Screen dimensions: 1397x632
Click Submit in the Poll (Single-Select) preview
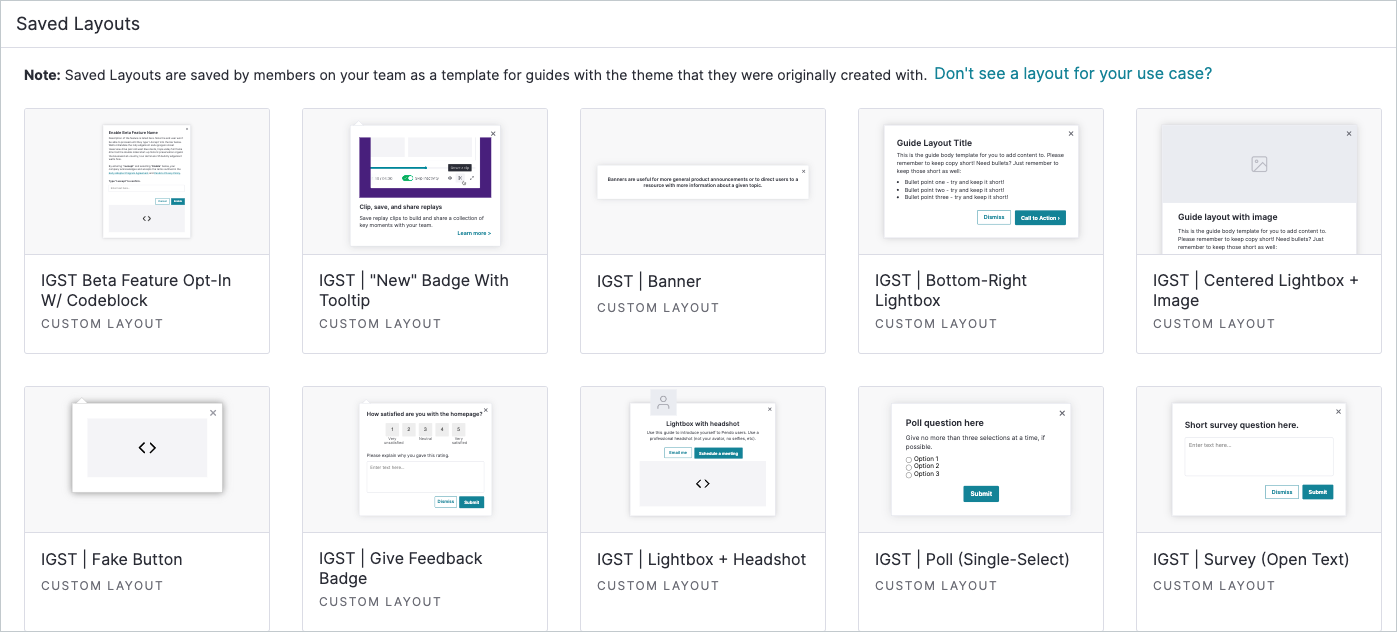pyautogui.click(x=980, y=493)
